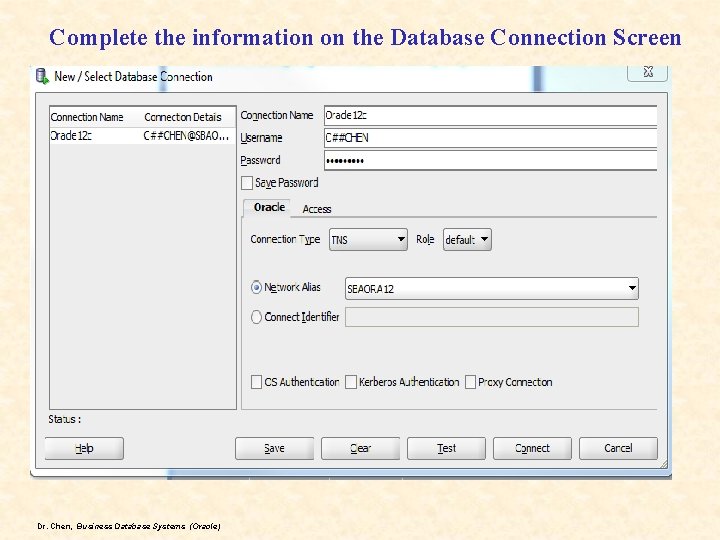Expand the Network Alias SEAORA12 combo box
The height and width of the screenshot is (540, 720).
(492, 289)
